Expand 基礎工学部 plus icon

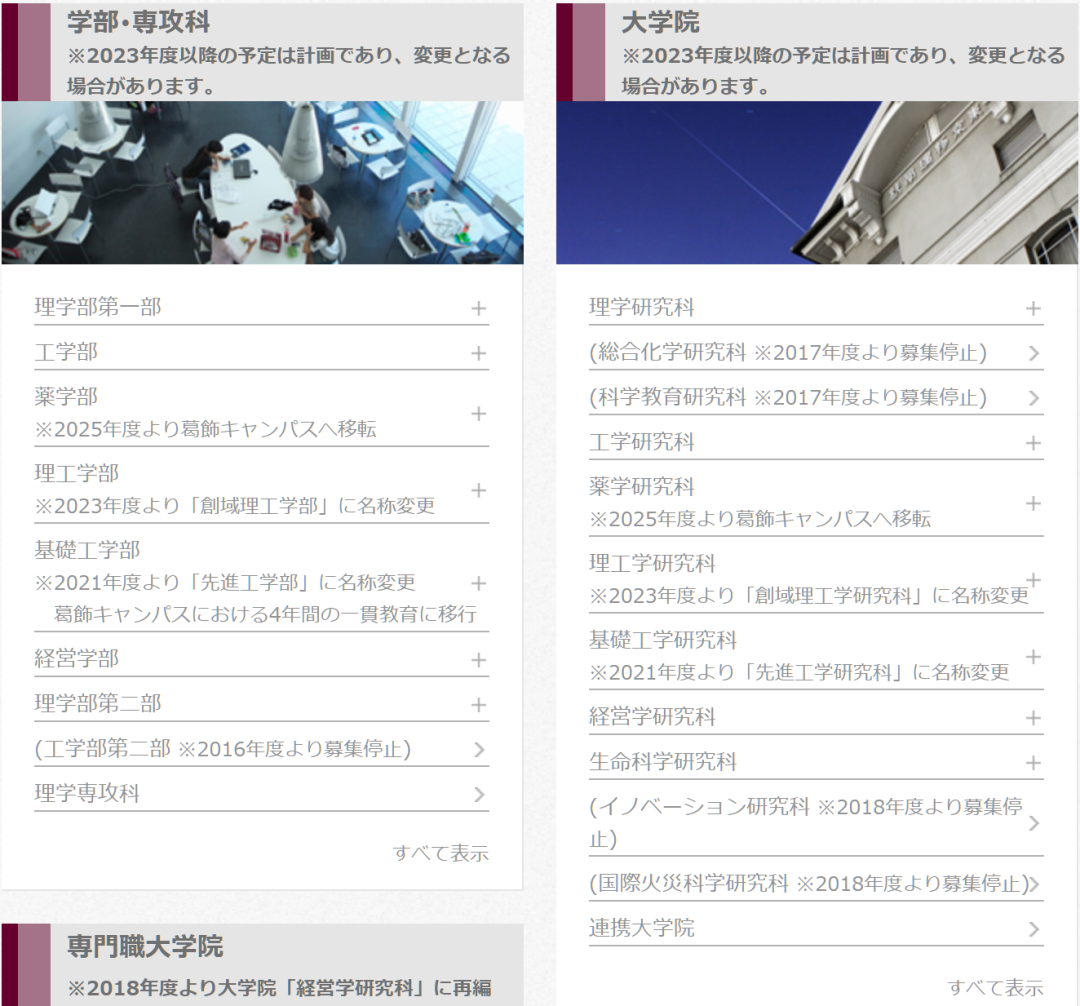[479, 583]
